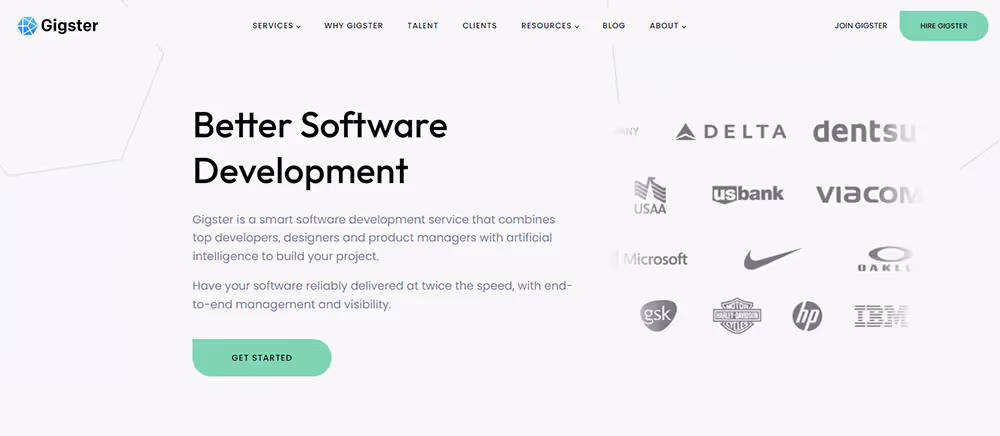Click the Viacom logo
The height and width of the screenshot is (436, 1000).
pyautogui.click(x=868, y=195)
